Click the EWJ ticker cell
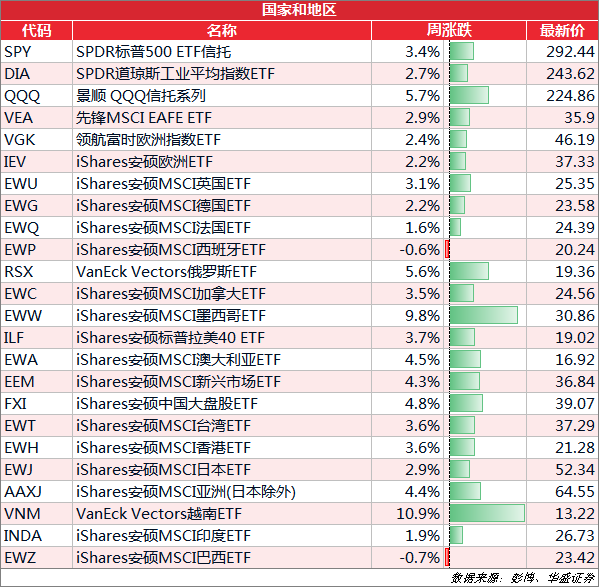 pyautogui.click(x=36, y=469)
